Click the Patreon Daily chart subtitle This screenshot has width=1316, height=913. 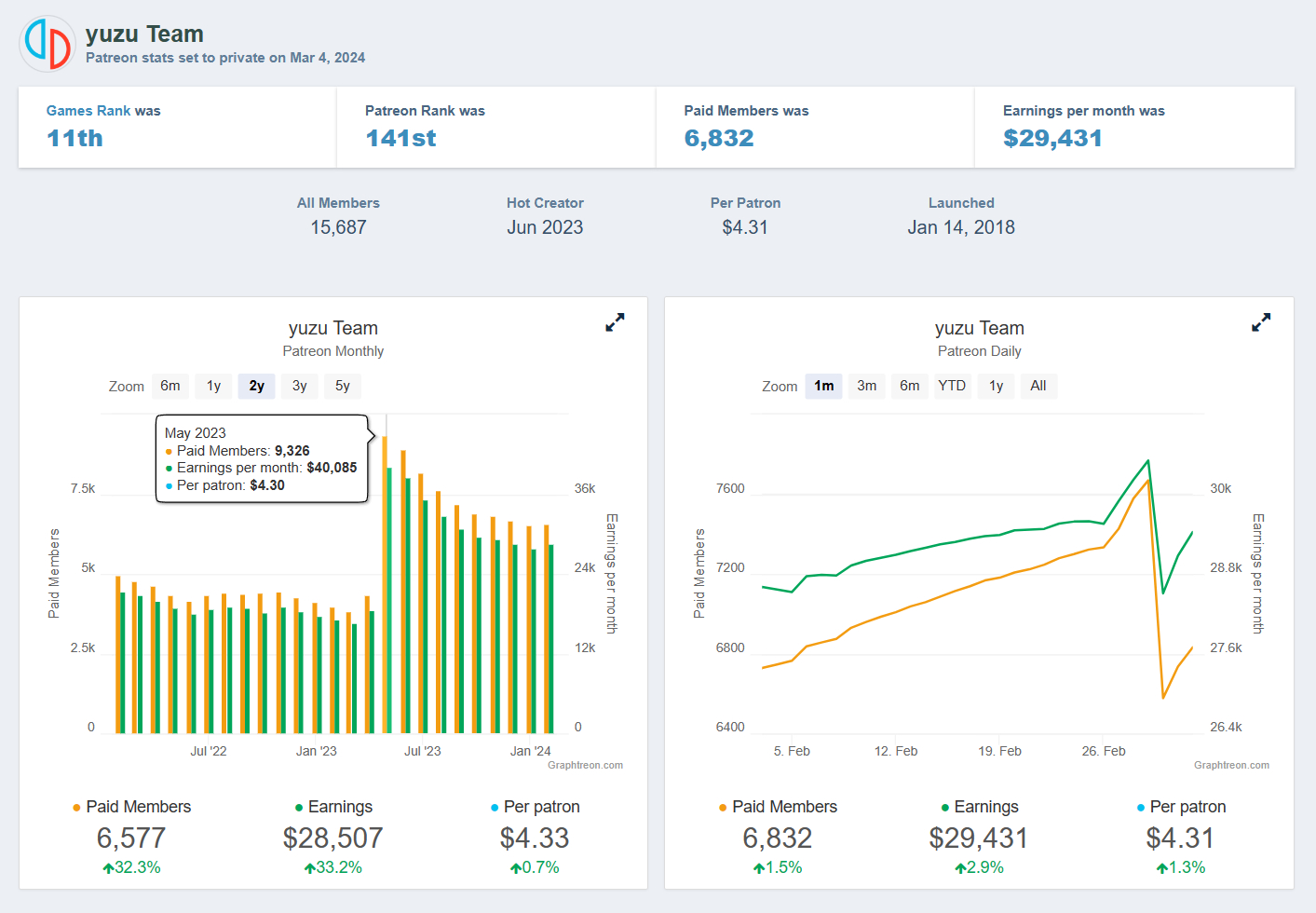point(980,351)
